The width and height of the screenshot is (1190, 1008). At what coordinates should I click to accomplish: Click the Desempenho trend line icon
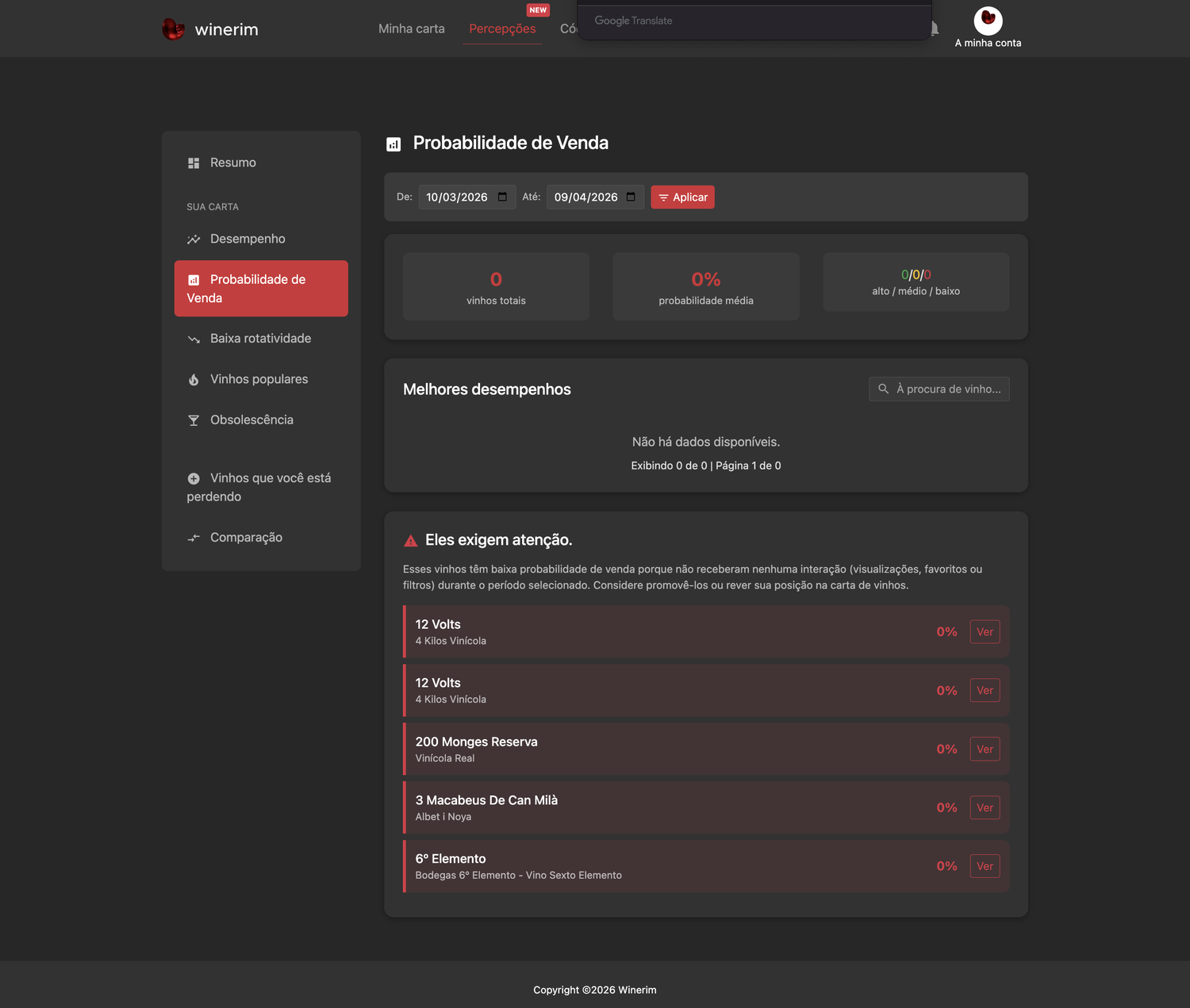[194, 240]
